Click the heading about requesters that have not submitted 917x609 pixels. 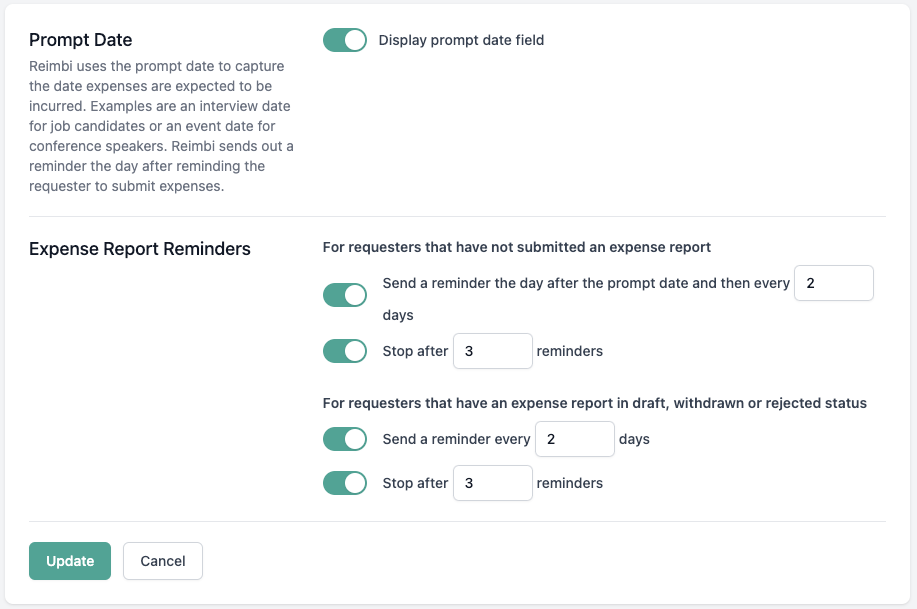point(516,247)
